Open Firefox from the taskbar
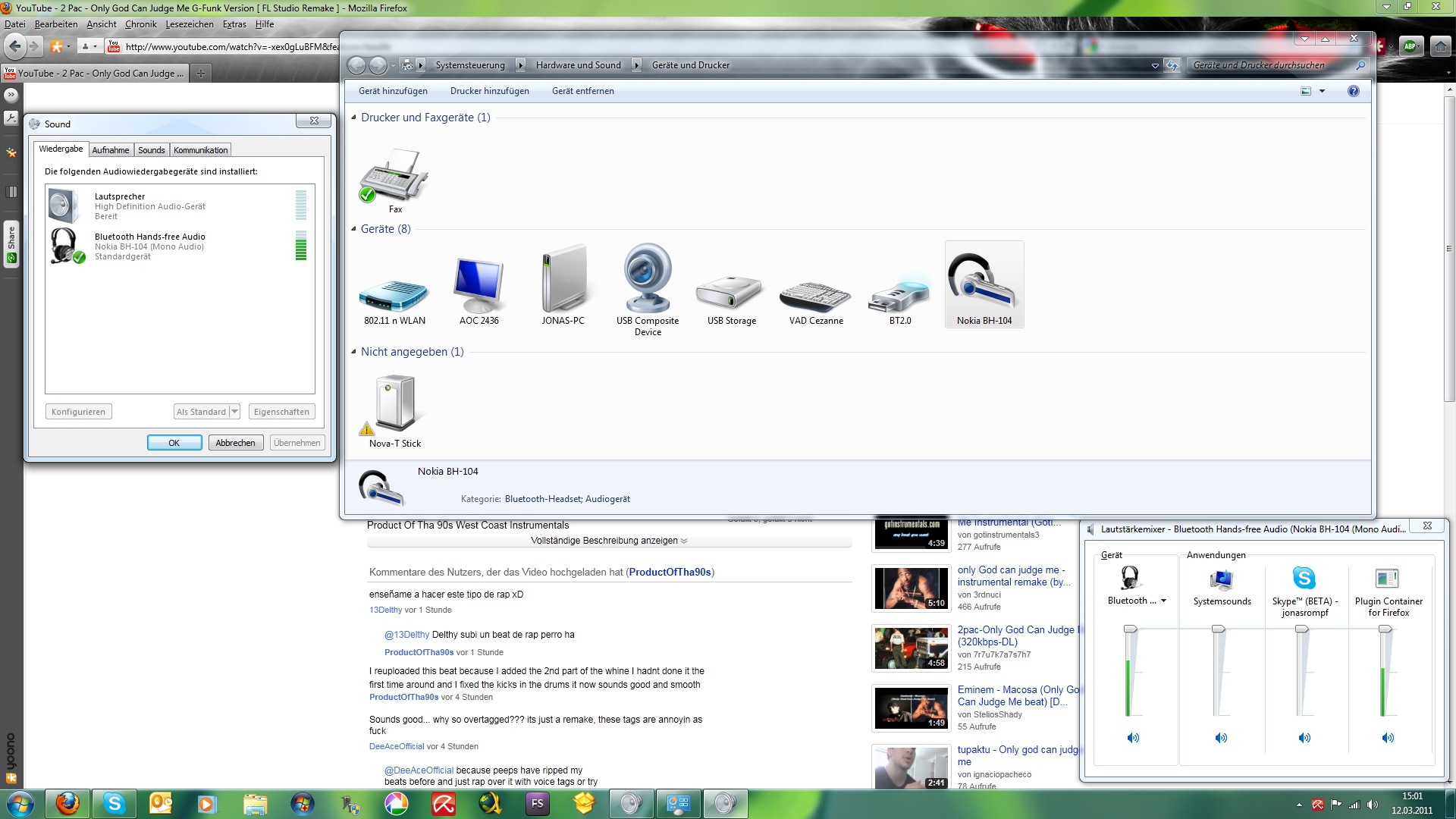This screenshot has height=819, width=1456. [x=67, y=804]
